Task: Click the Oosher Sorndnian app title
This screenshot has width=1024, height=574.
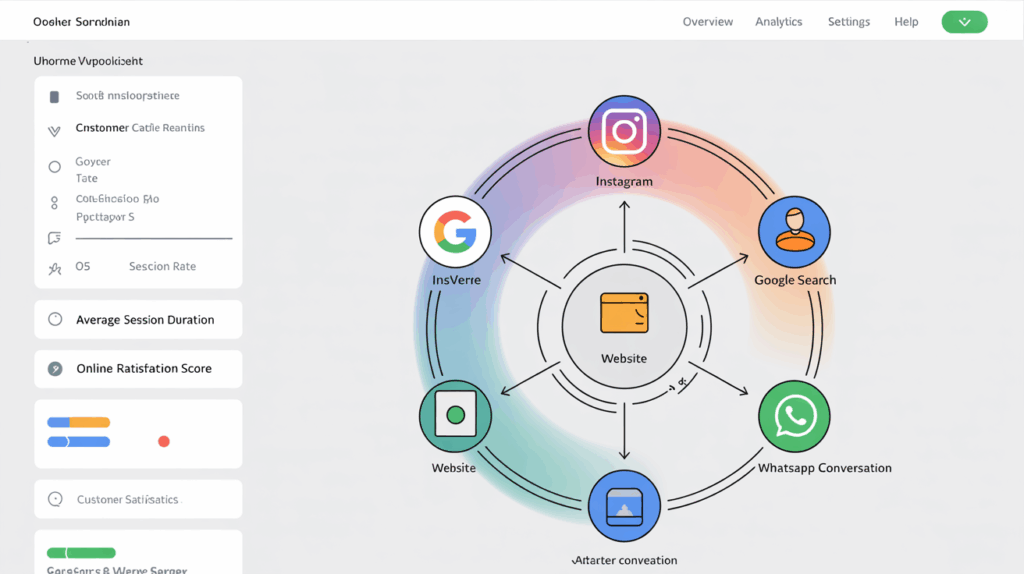Action: [x=81, y=22]
